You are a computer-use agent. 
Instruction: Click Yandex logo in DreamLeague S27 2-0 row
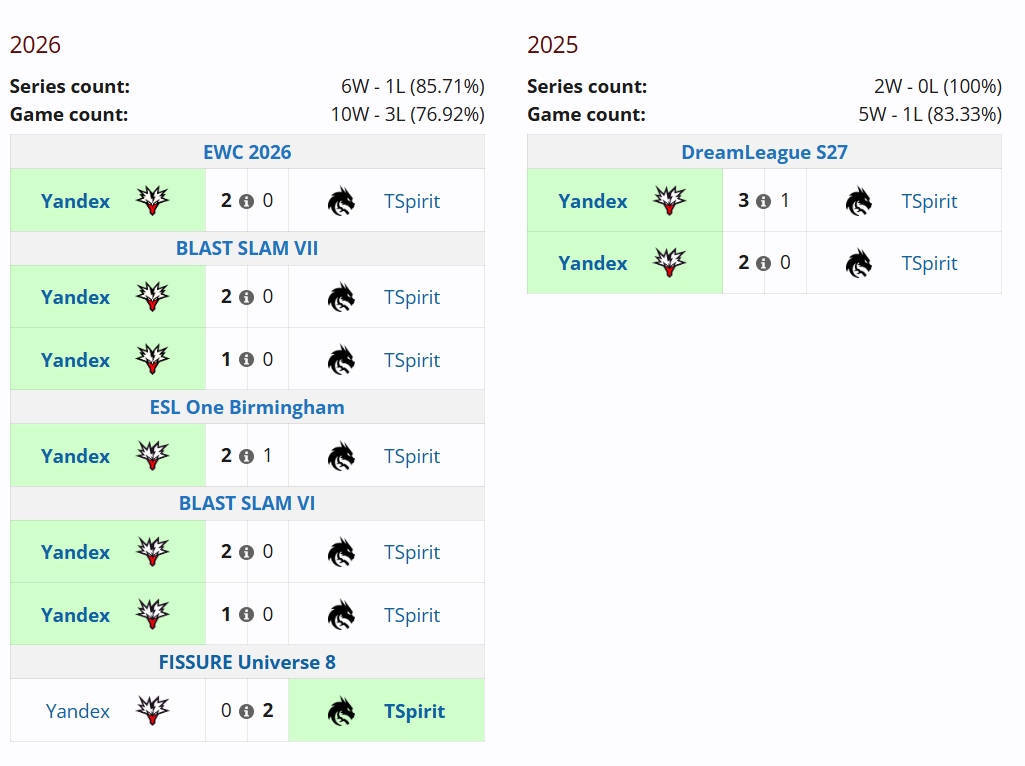[x=669, y=263]
